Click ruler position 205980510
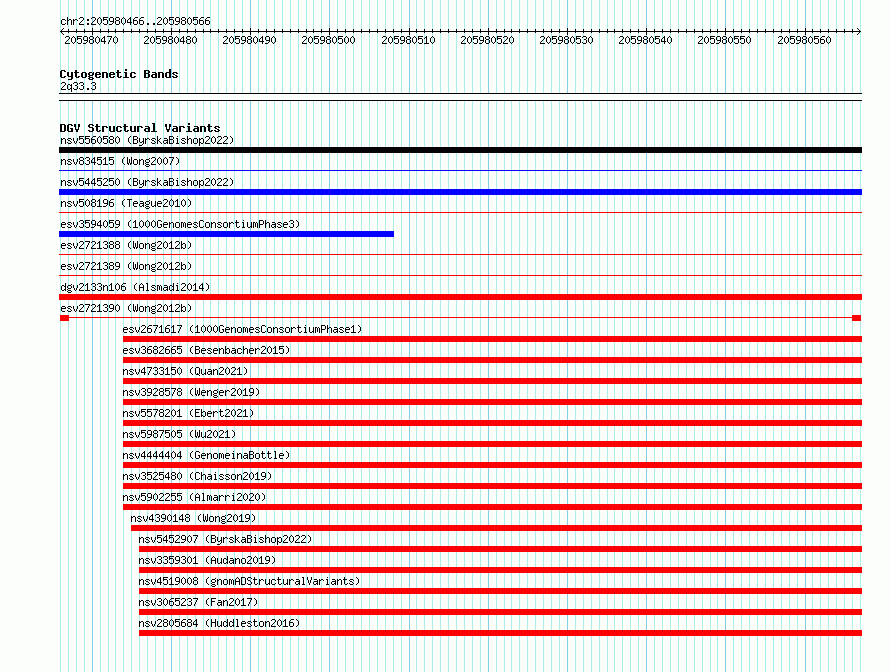Viewport: 890px width, 672px height. click(x=408, y=40)
